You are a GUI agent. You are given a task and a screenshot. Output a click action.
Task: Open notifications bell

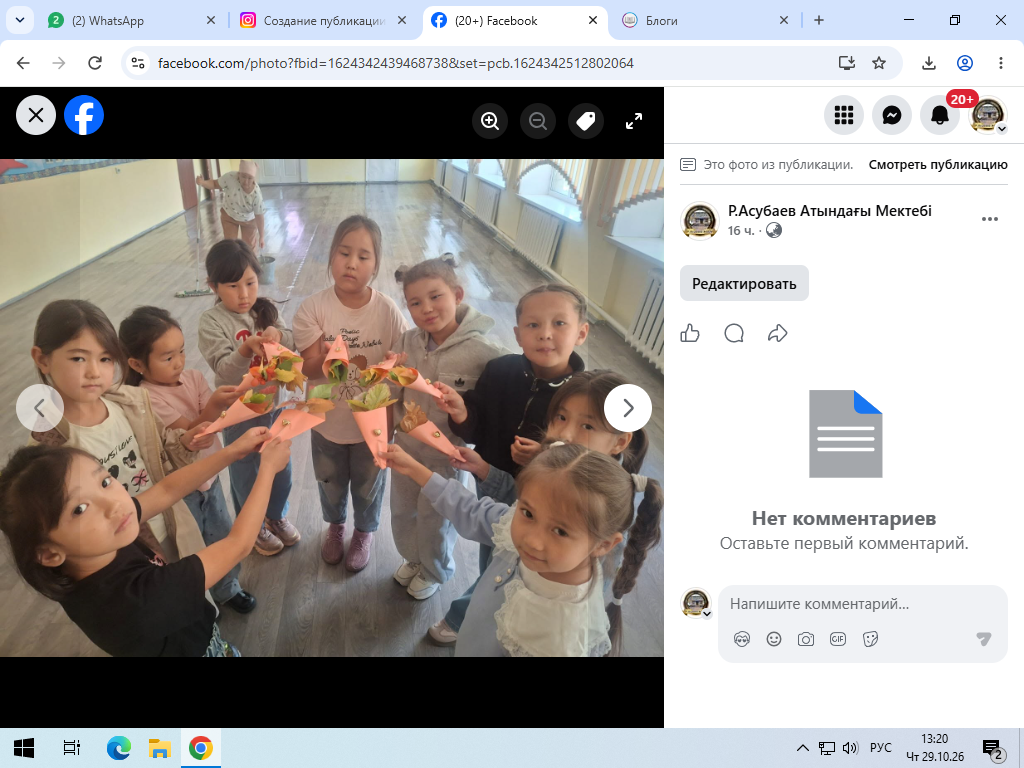point(940,116)
